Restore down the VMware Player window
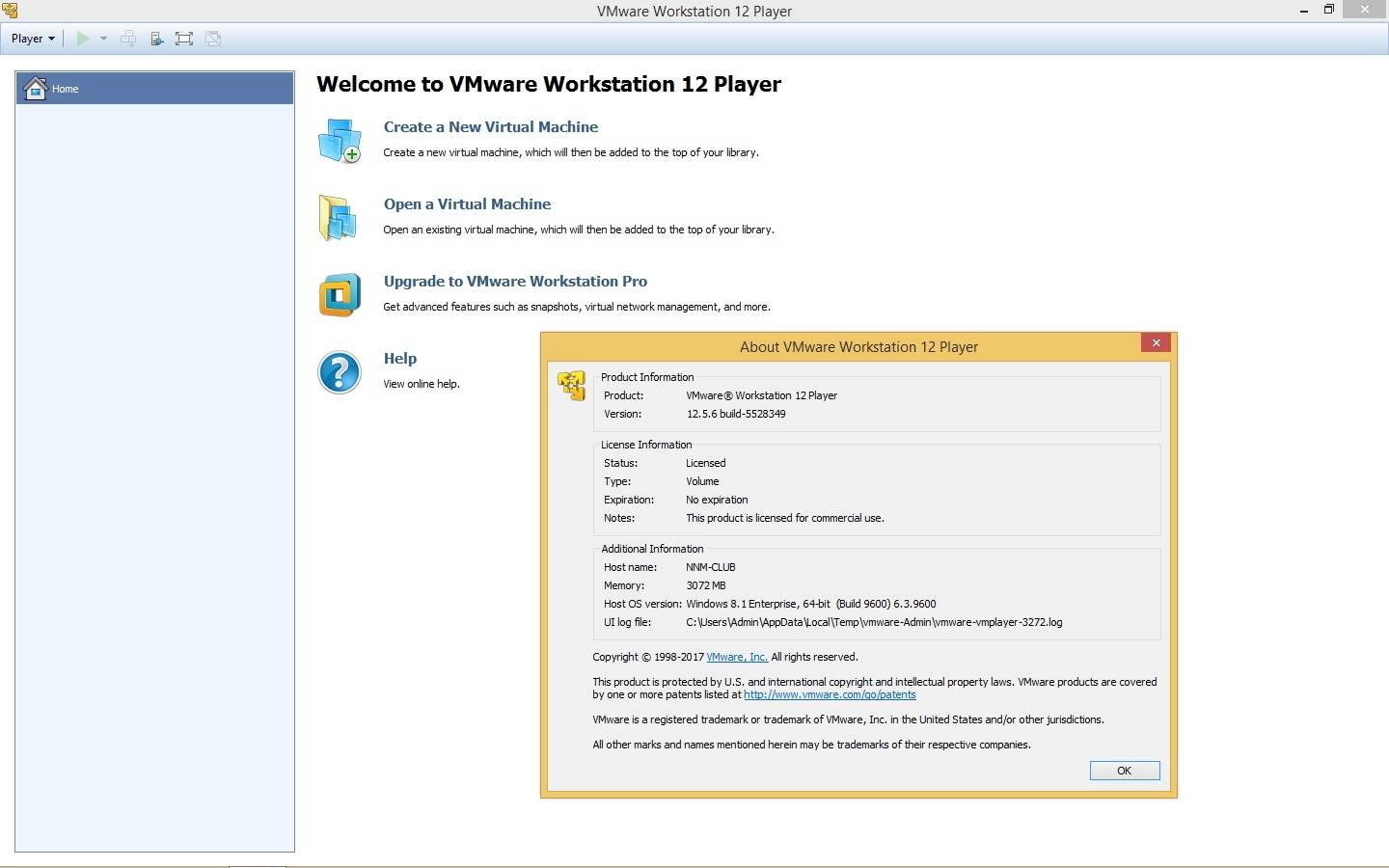This screenshot has height=868, width=1389. pyautogui.click(x=1328, y=10)
